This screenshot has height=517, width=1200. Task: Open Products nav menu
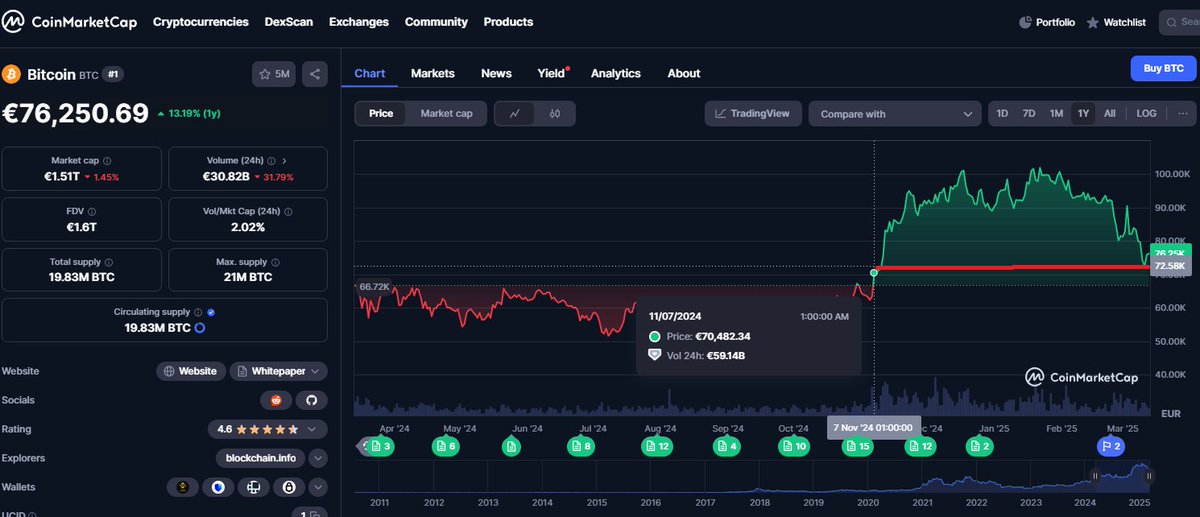point(508,21)
